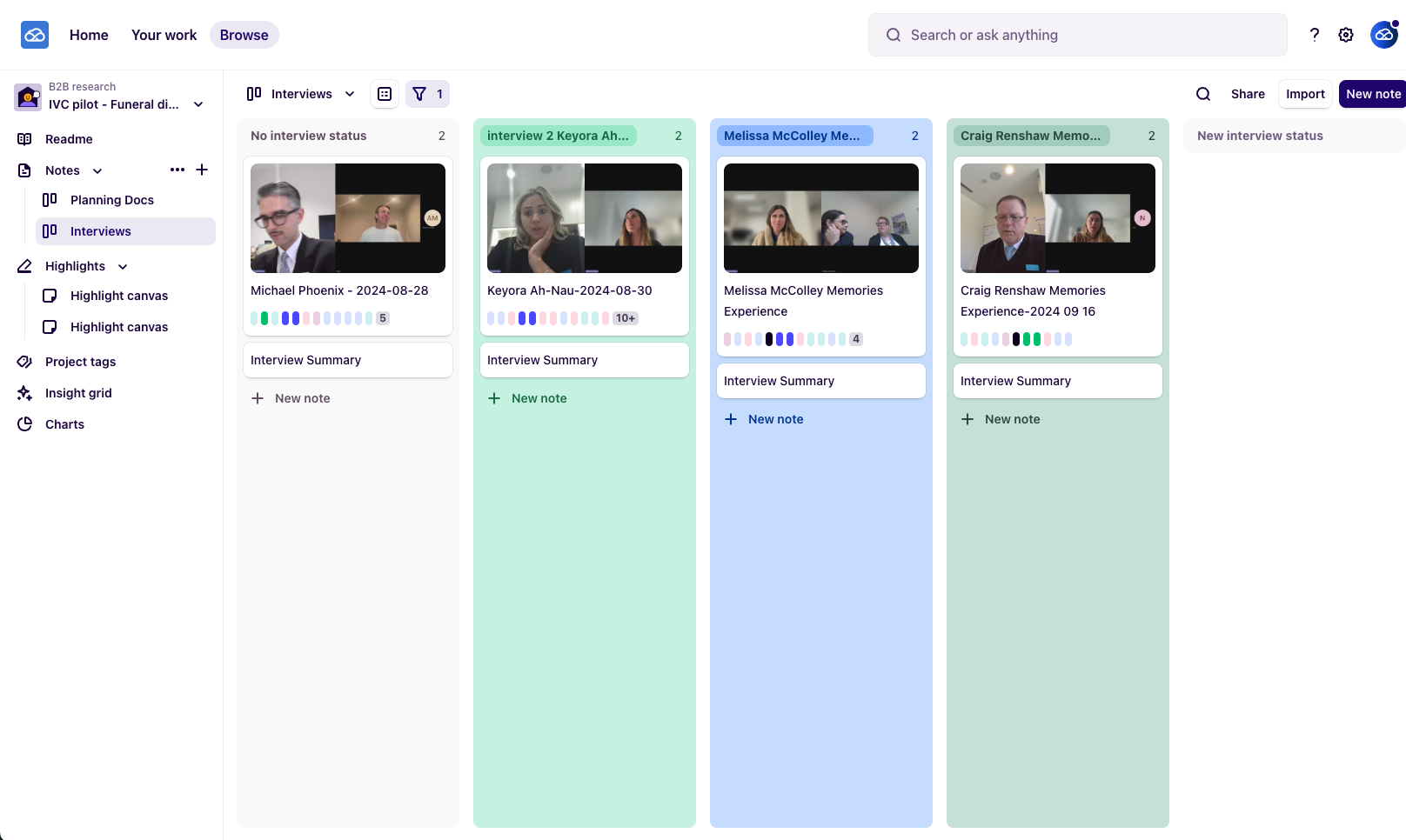Open Michael Phoenix interview video thumbnail
The width and height of the screenshot is (1406, 840).
pyautogui.click(x=348, y=218)
